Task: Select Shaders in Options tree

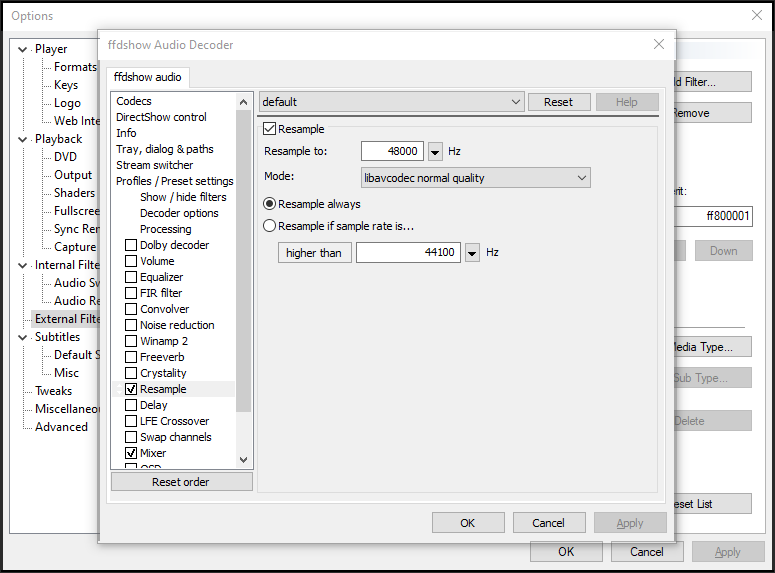Action: 74,193
